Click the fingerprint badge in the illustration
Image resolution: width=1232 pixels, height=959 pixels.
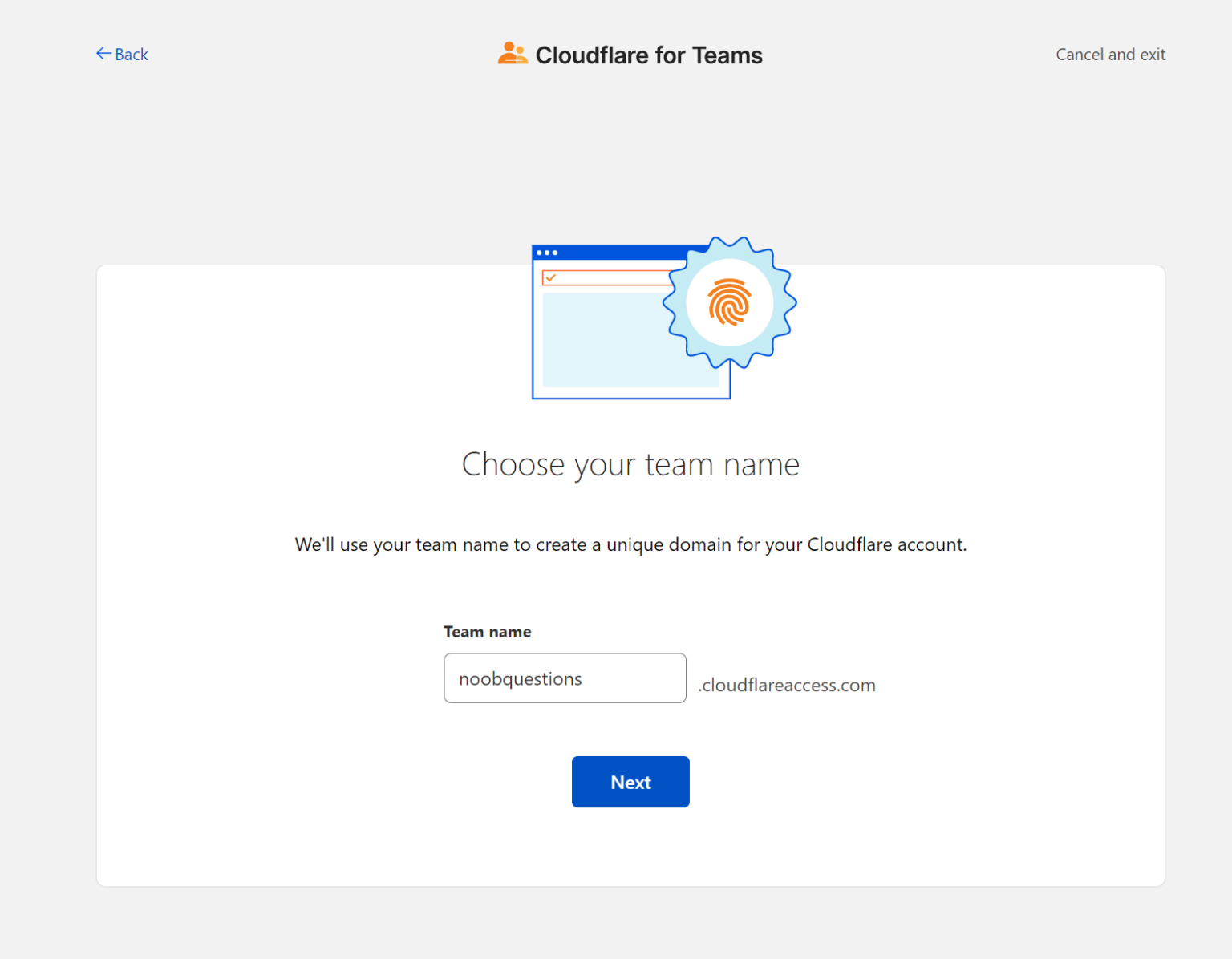click(728, 303)
